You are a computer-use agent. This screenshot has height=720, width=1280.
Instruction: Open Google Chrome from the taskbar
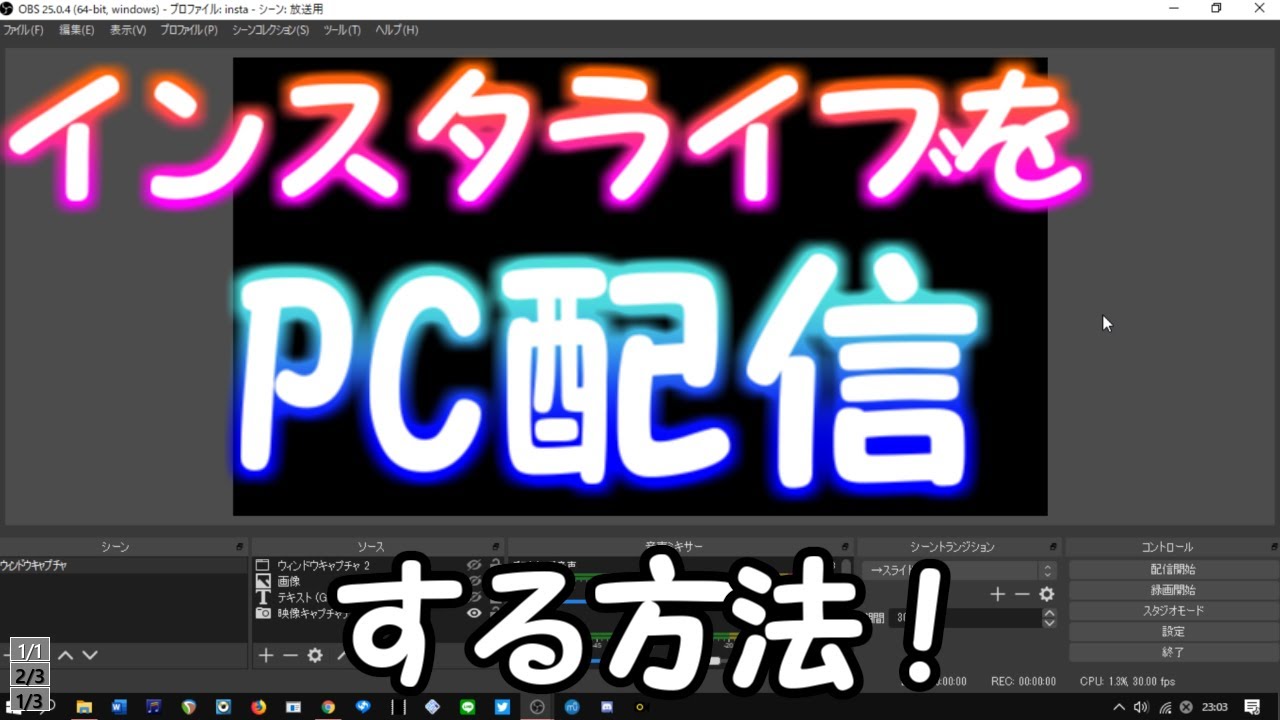click(328, 707)
